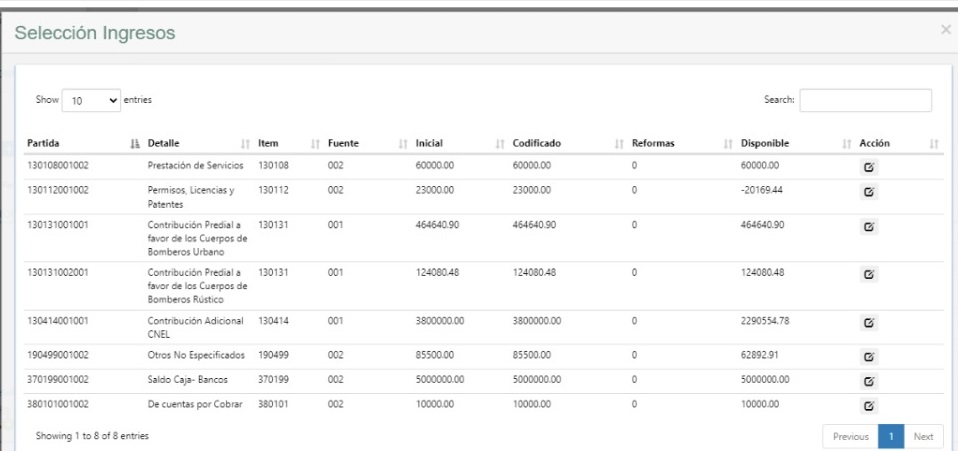This screenshot has height=451, width=958.
Task: Click the Prestación de Servicios detail text
Action: click(x=196, y=166)
